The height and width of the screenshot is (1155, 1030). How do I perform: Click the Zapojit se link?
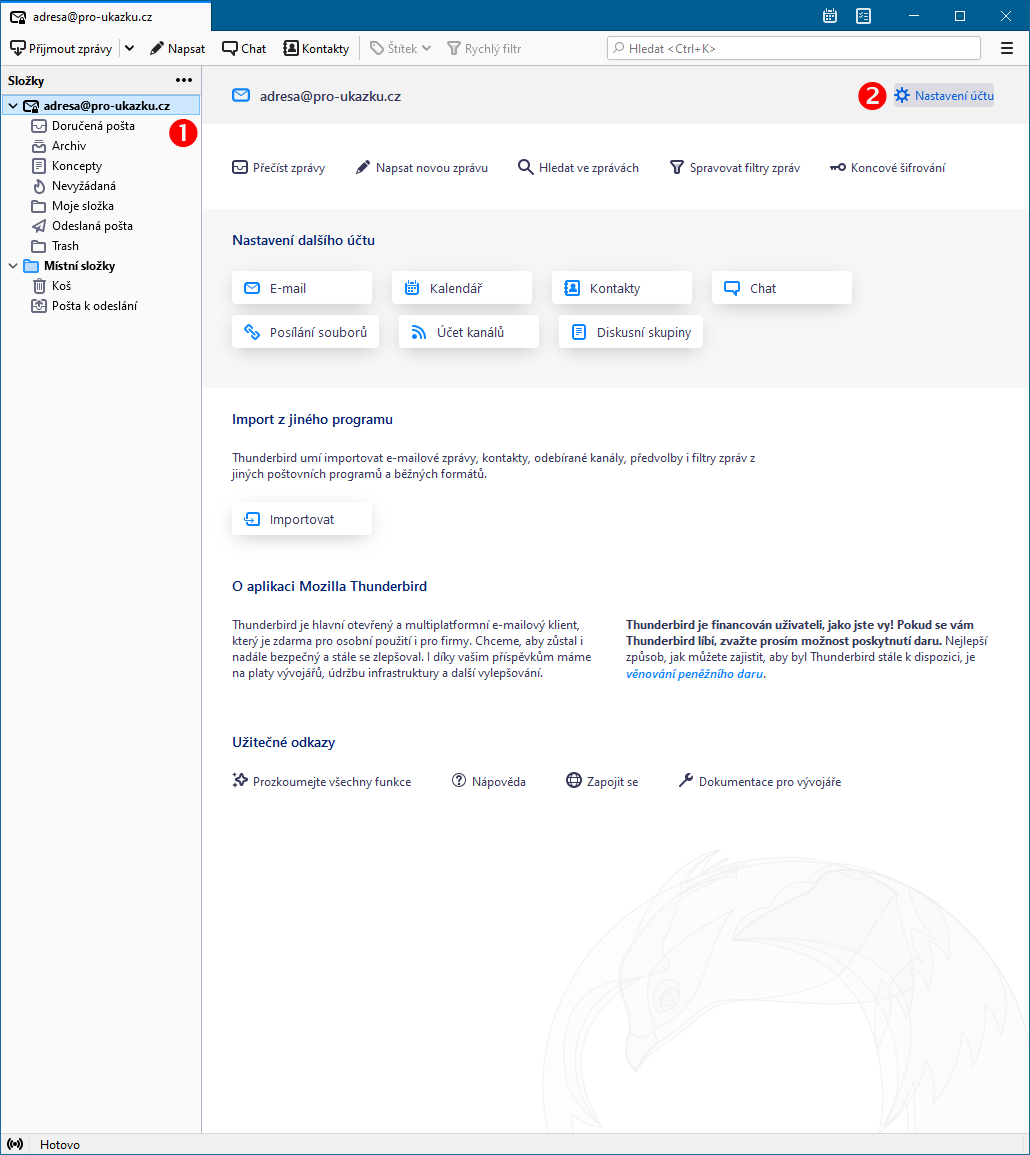(x=602, y=782)
